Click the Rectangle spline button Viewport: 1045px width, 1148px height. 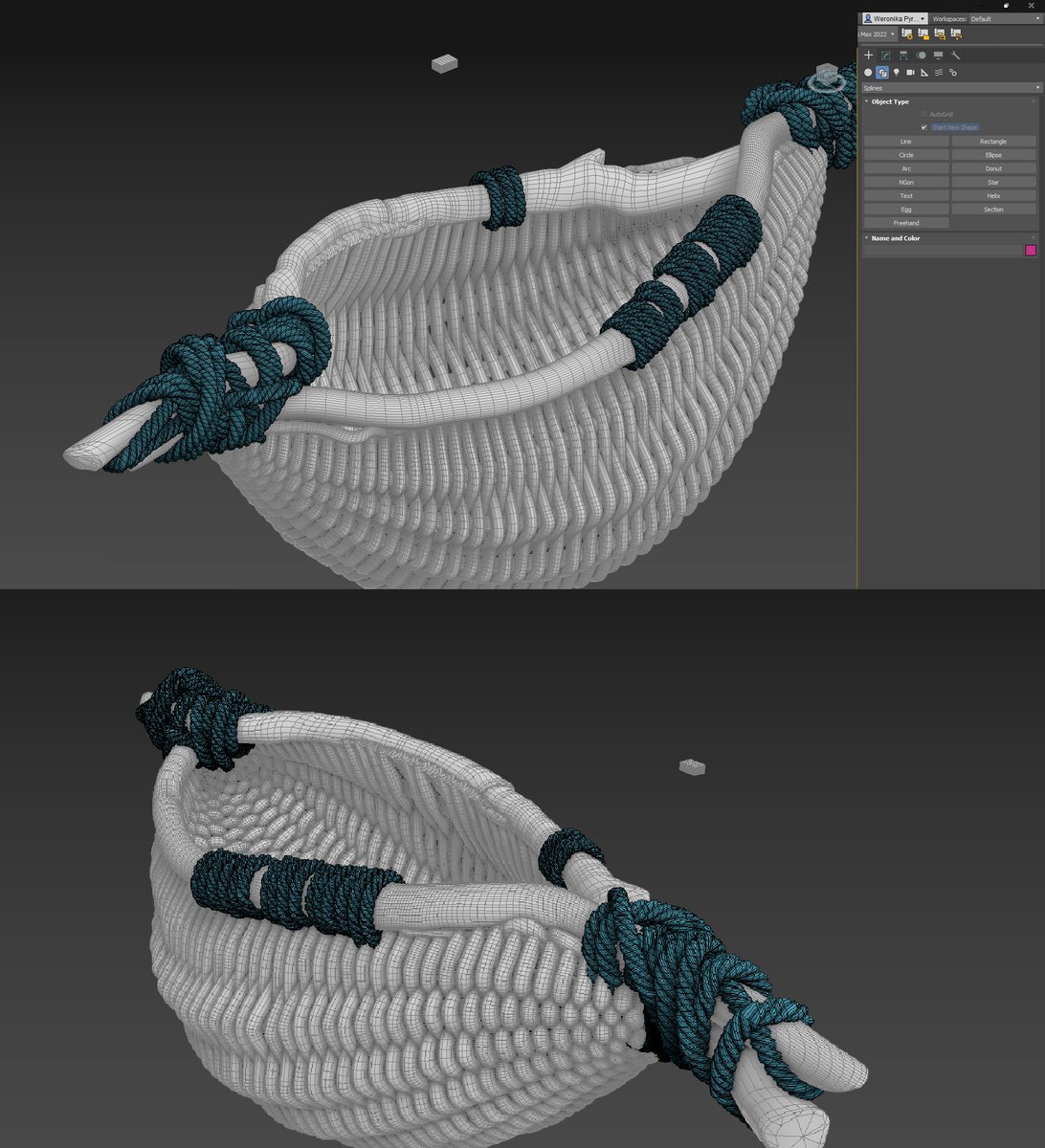click(x=993, y=142)
